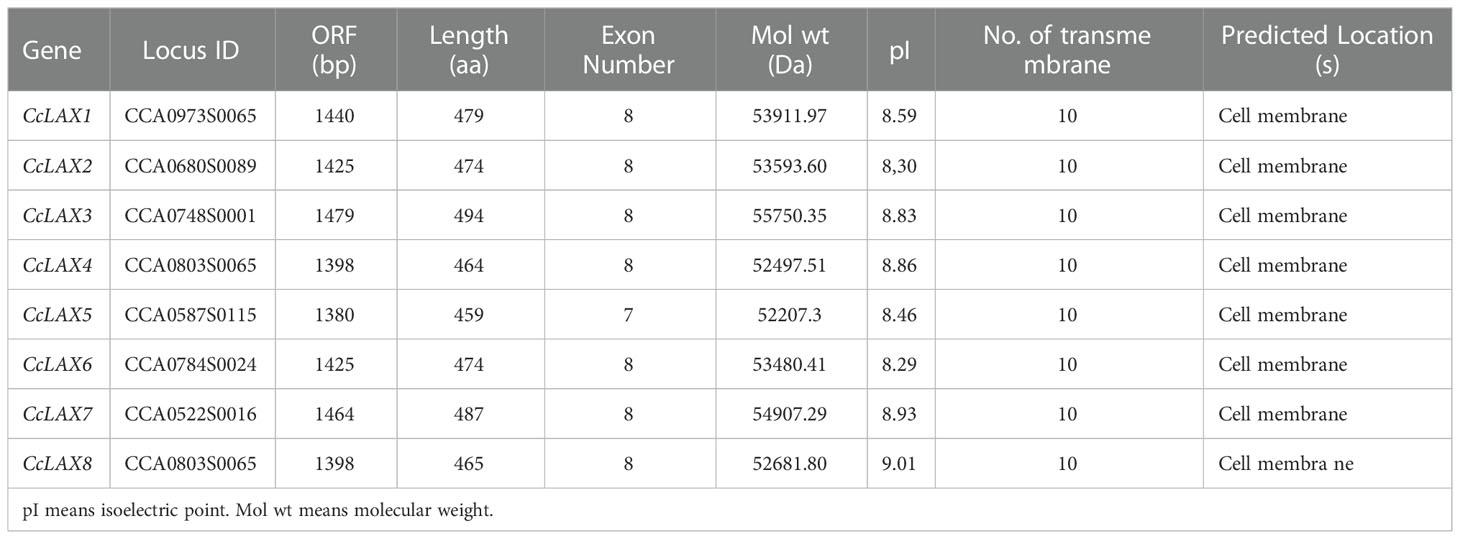Select ORF value 1479
Screen dimensions: 1460x539
click(334, 216)
